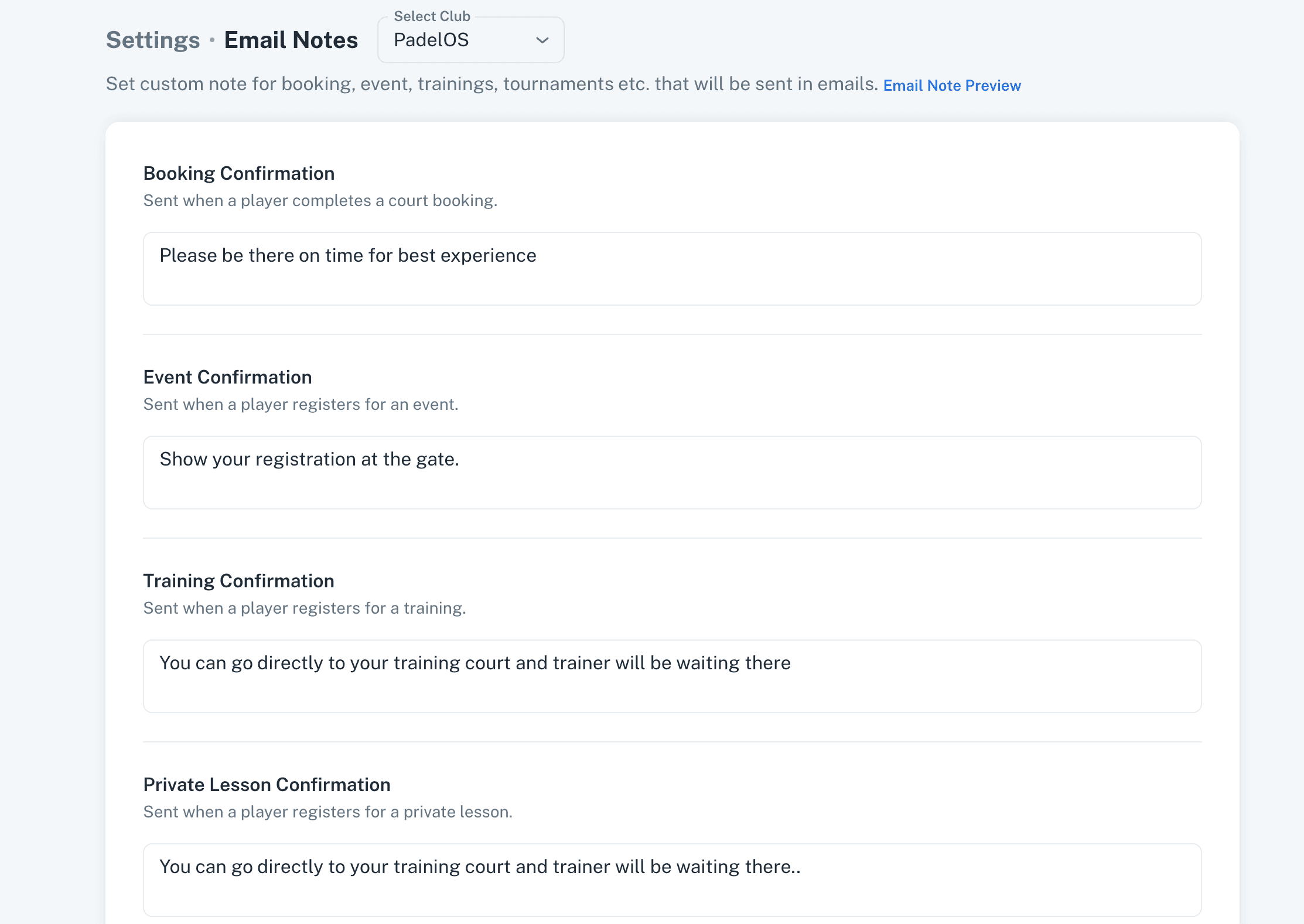Click 'Sent when a player registers for an event' text
This screenshot has width=1304, height=924.
[301, 405]
